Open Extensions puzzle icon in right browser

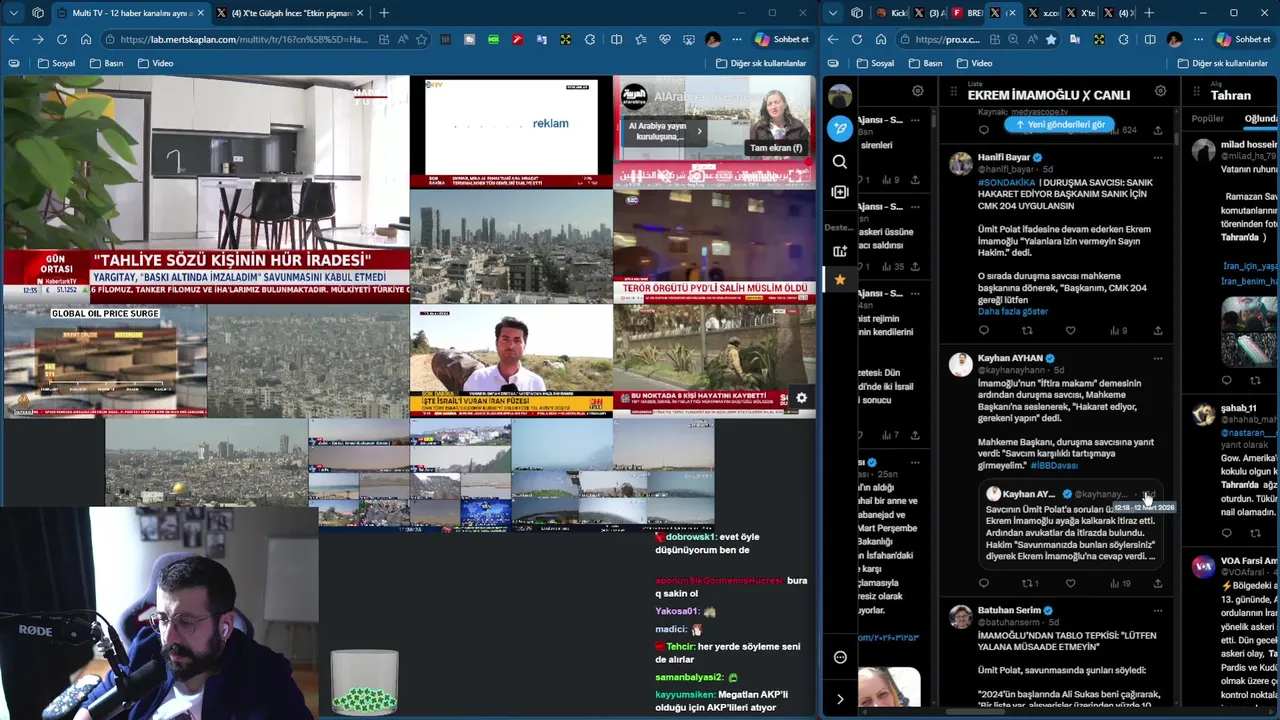(1124, 39)
